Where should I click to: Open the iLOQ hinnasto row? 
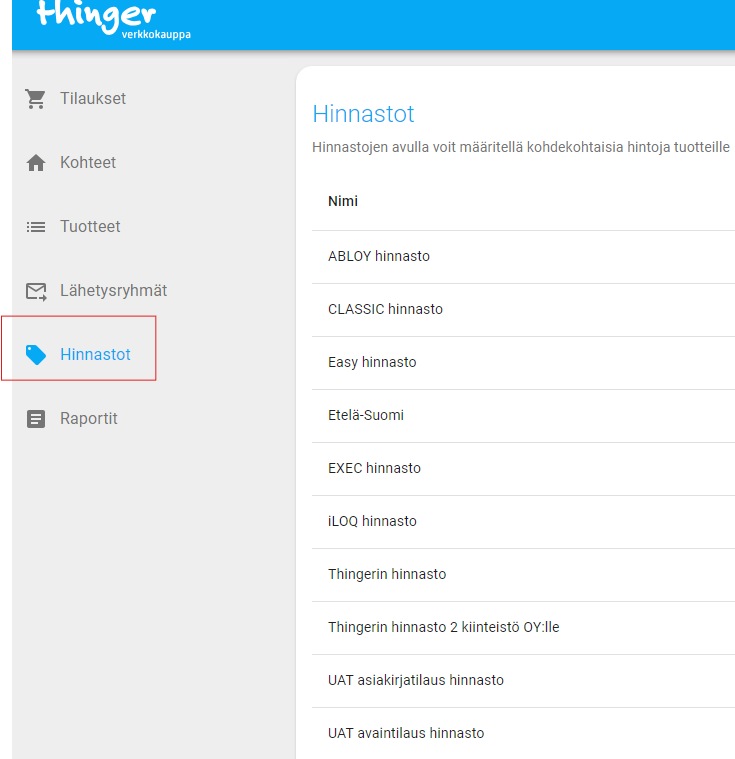tap(523, 522)
